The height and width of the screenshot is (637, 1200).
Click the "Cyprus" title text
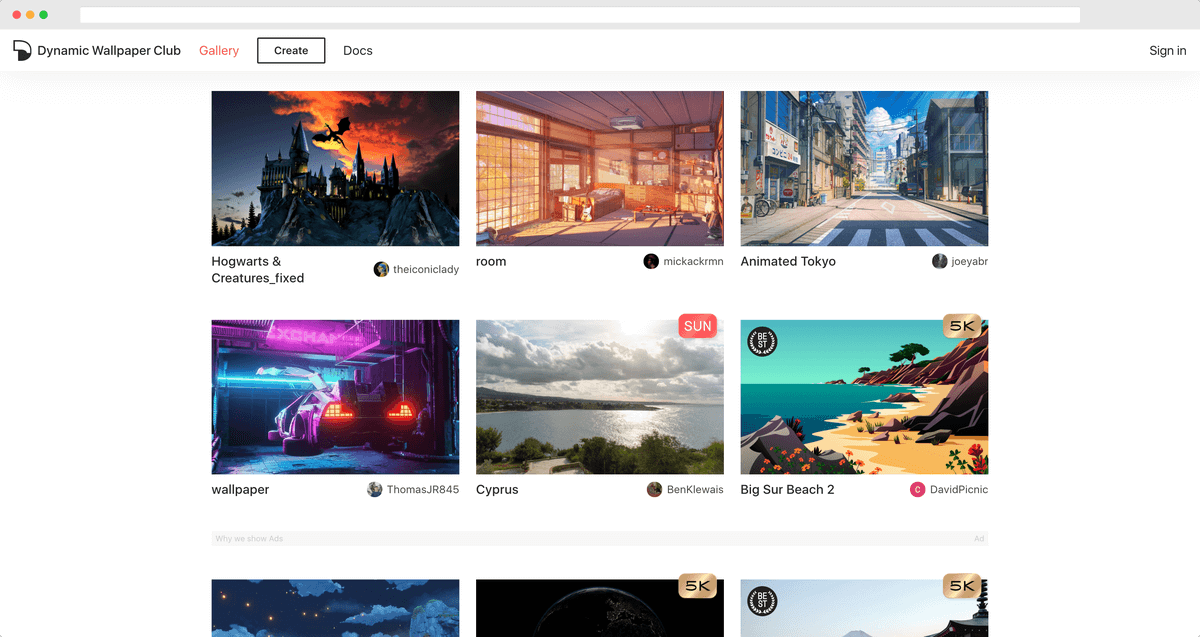497,489
